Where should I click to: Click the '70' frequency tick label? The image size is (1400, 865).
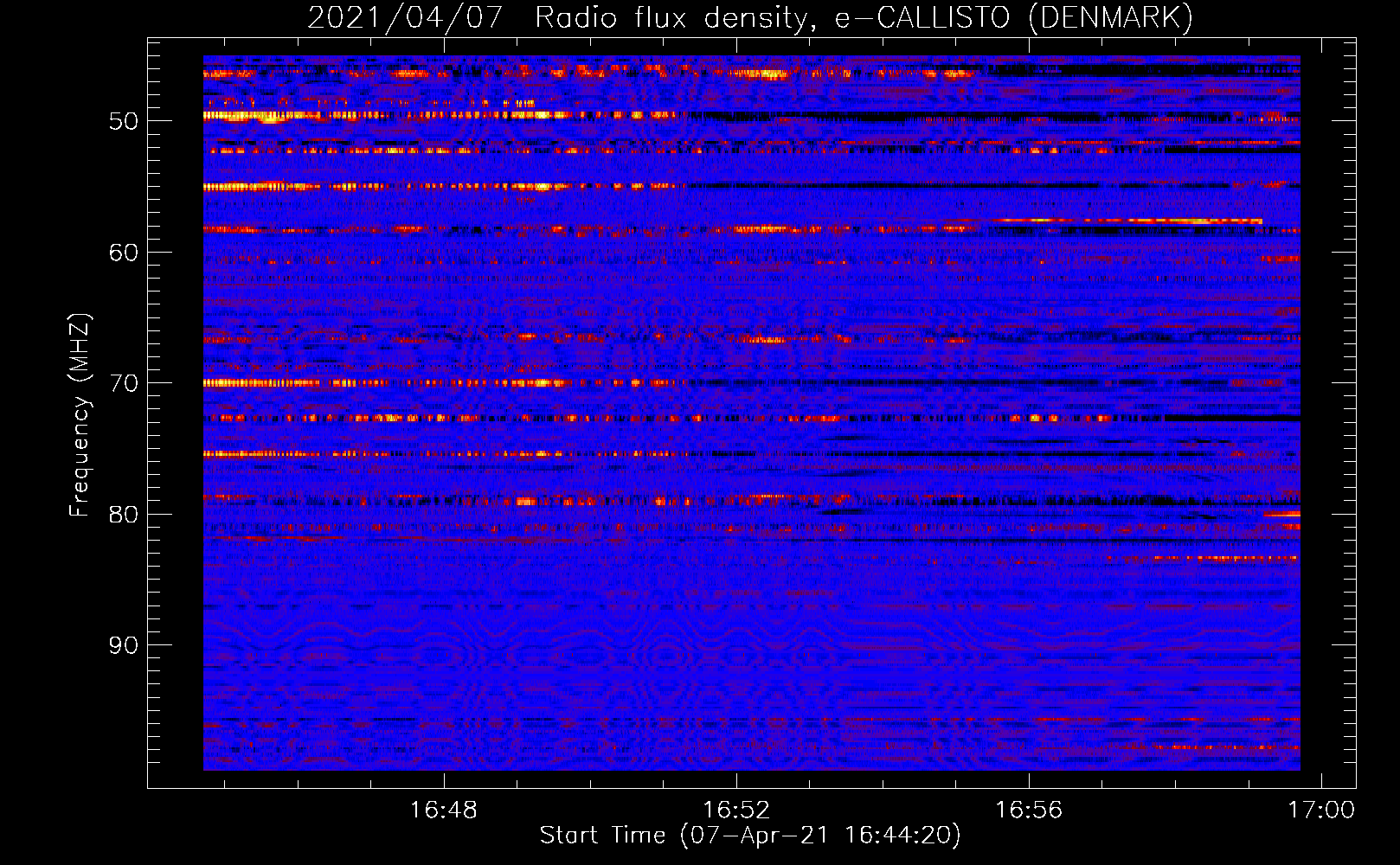pyautogui.click(x=124, y=383)
